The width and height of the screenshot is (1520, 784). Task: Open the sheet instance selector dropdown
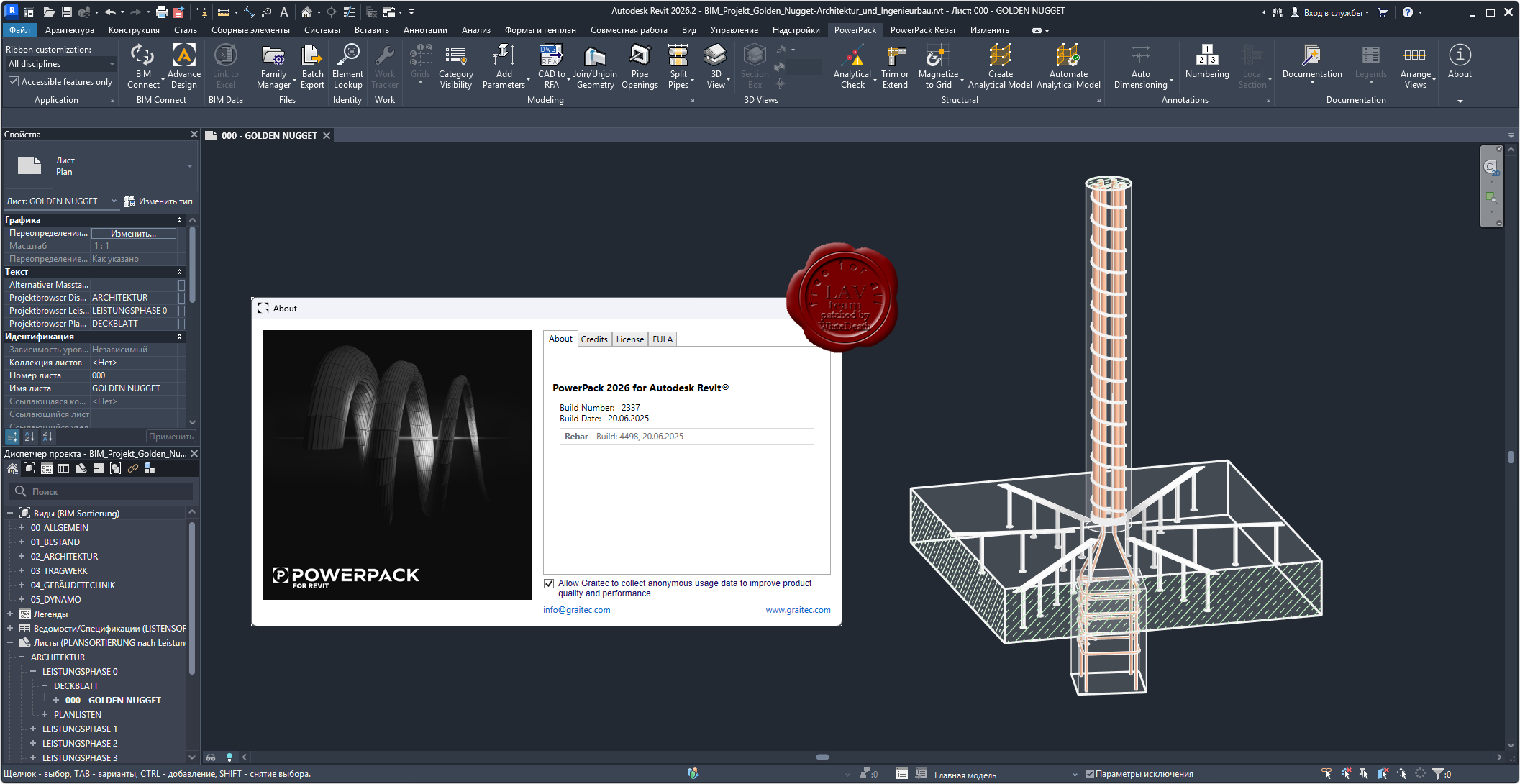62,201
